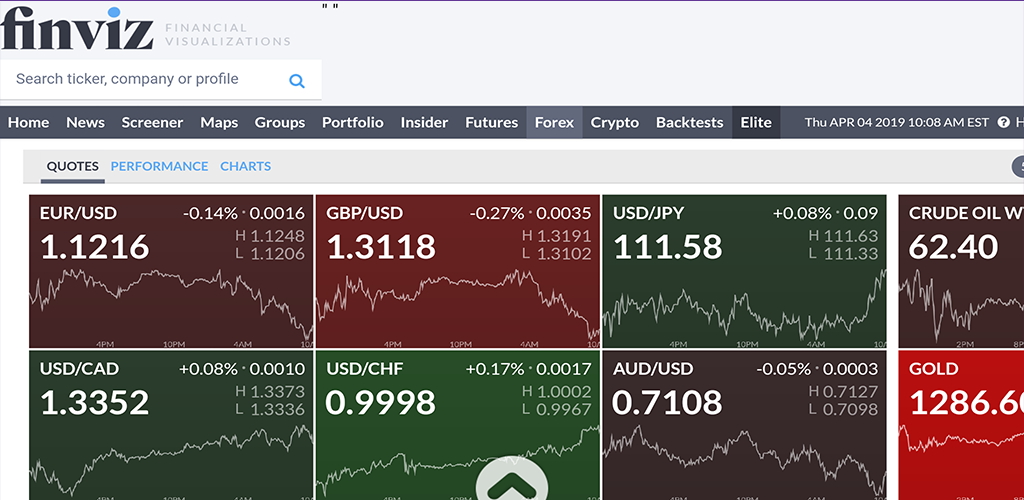Click the search magnifier icon
Viewport: 1024px width, 500px height.
(297, 81)
